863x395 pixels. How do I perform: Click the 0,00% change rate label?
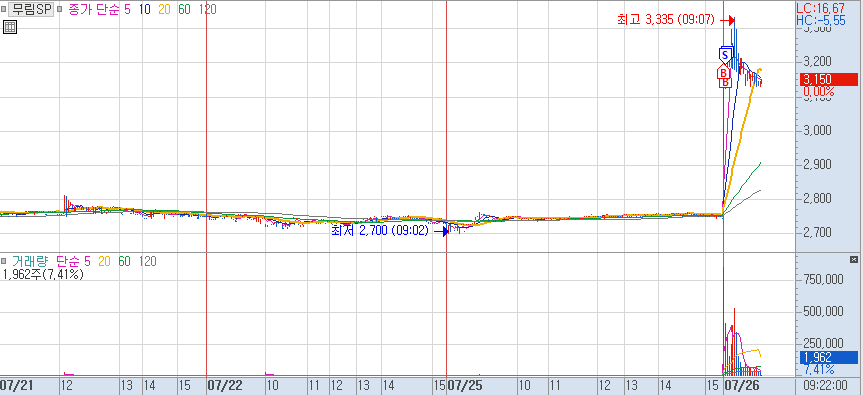point(820,92)
